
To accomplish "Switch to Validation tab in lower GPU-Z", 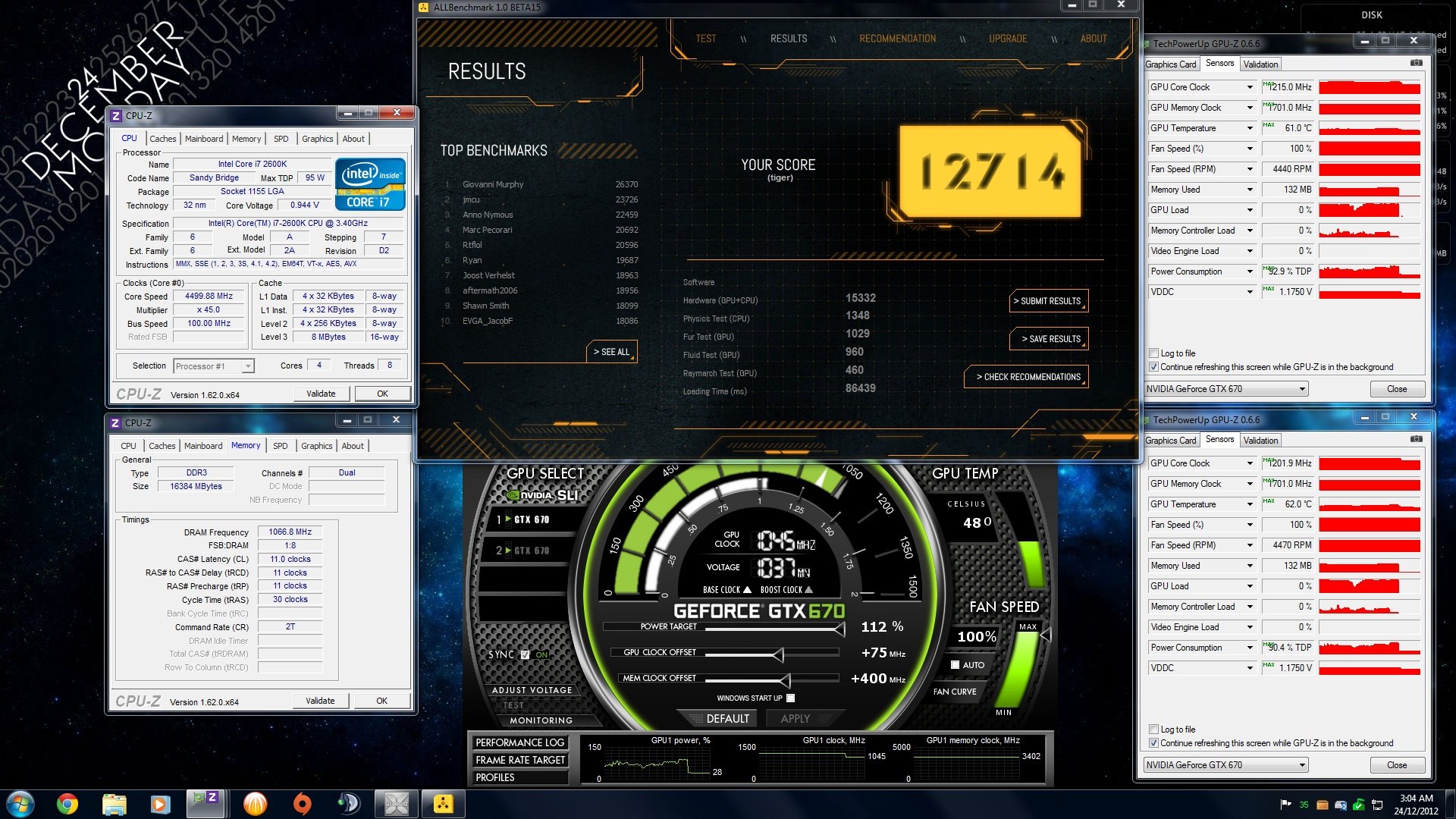I will pos(1260,441).
